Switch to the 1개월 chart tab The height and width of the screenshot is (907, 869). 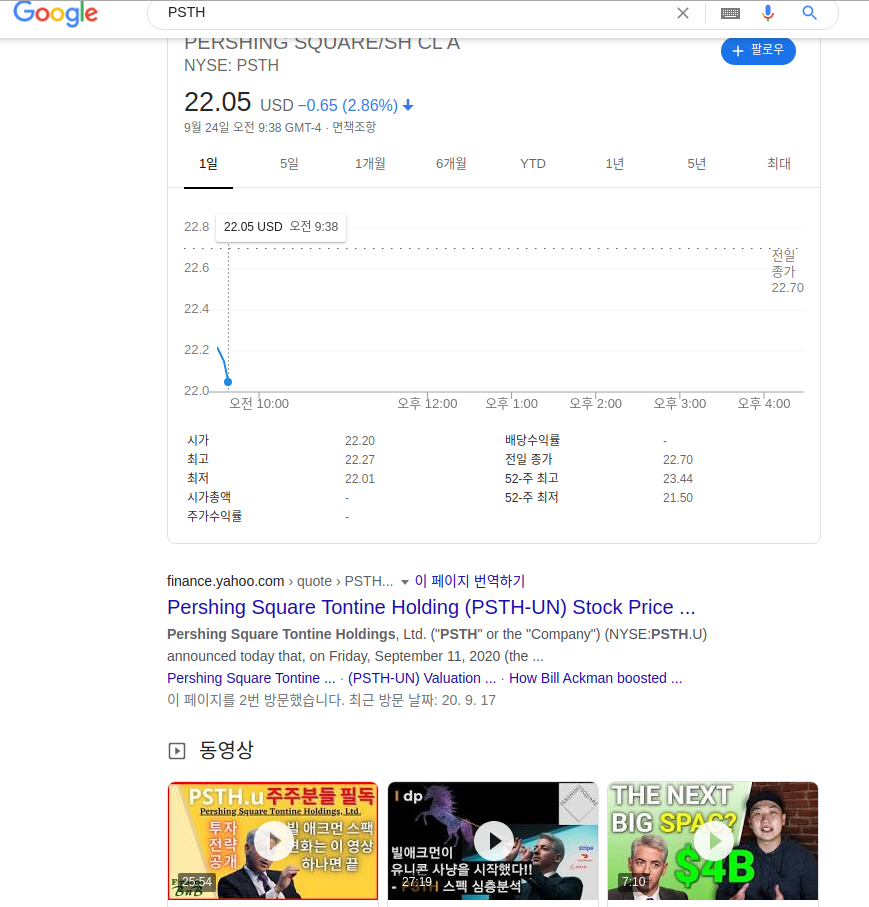(x=370, y=164)
